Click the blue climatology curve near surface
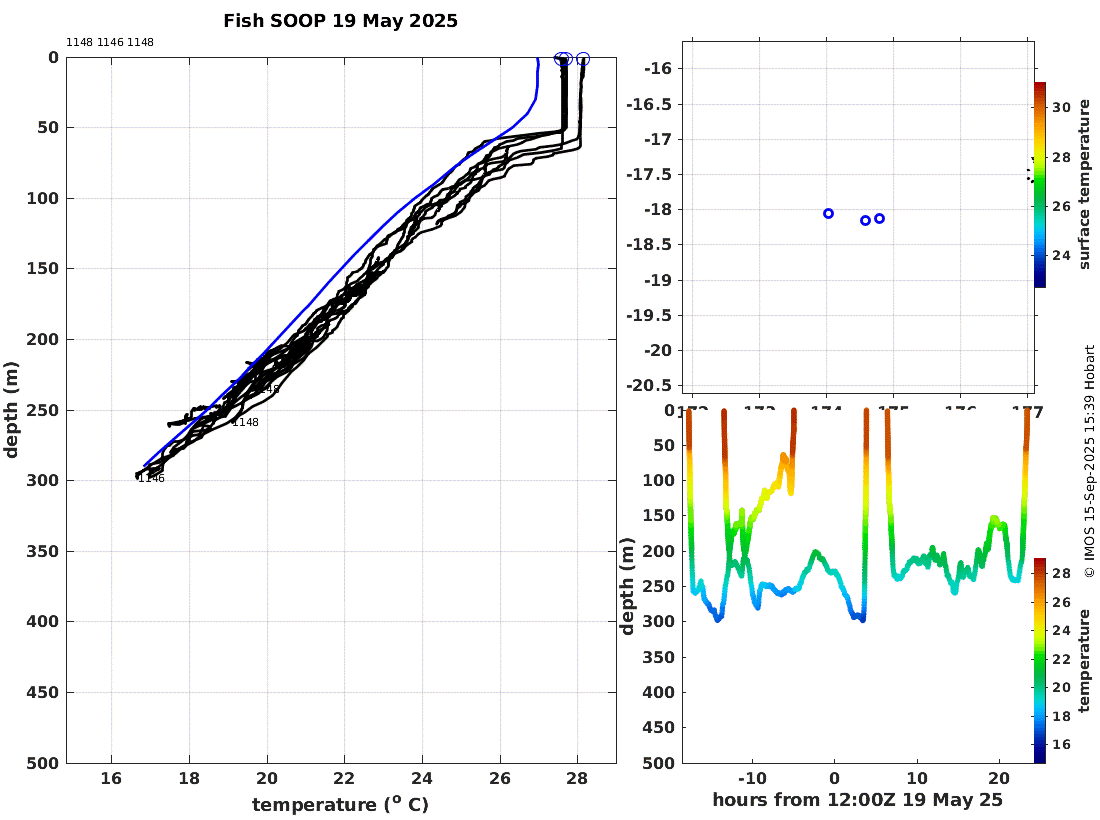 (537, 77)
